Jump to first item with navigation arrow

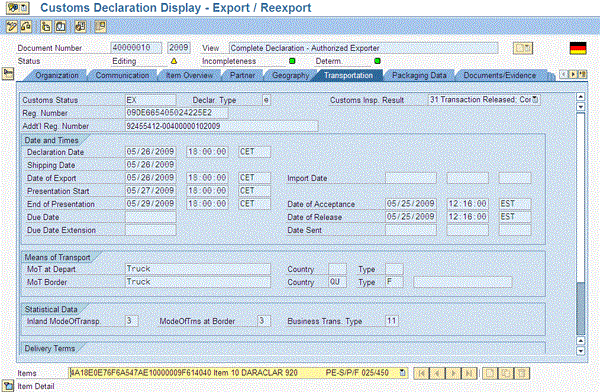click(x=421, y=373)
